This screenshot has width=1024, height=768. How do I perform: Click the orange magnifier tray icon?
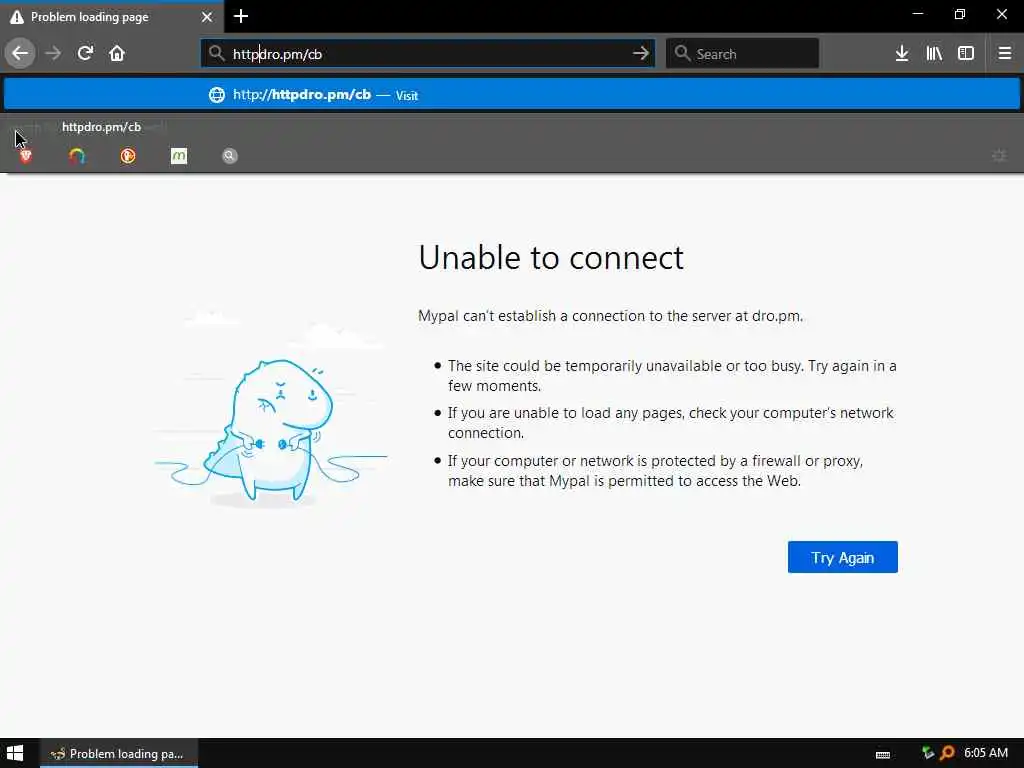[x=947, y=753]
